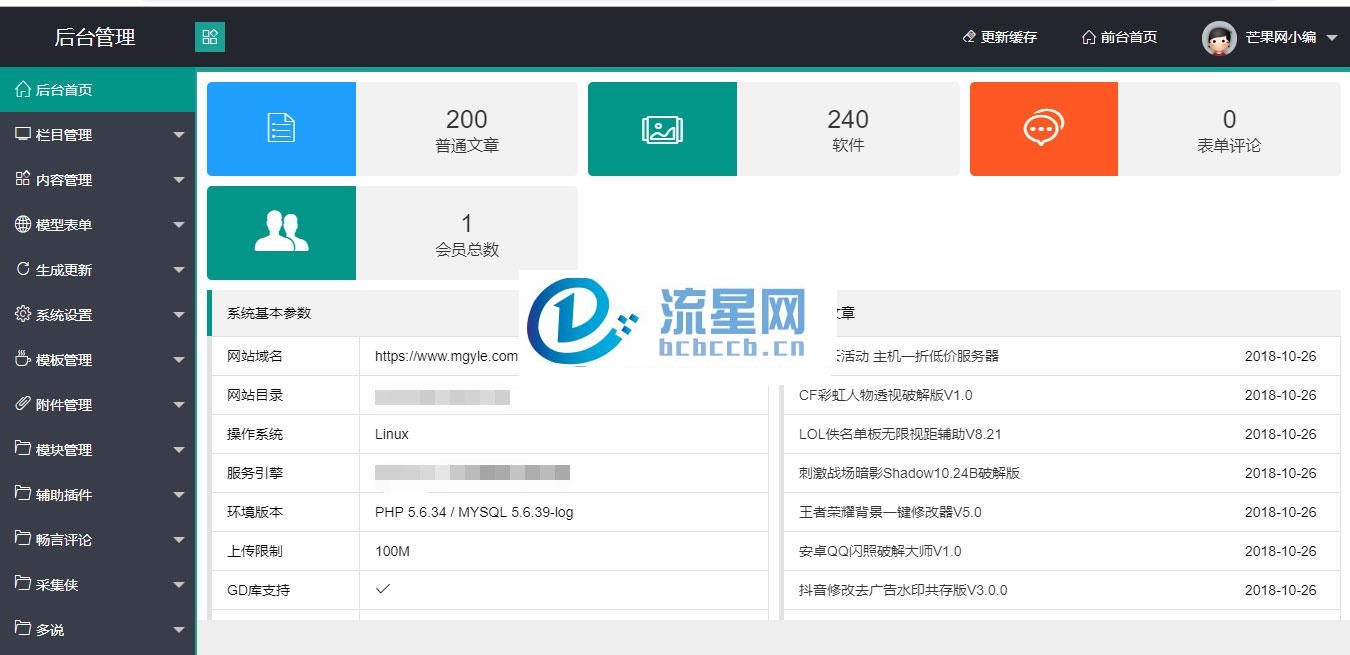Open article 刺激战场暗影Shadow10.24B破解版
Screen dimensions: 1350x655
(909, 473)
